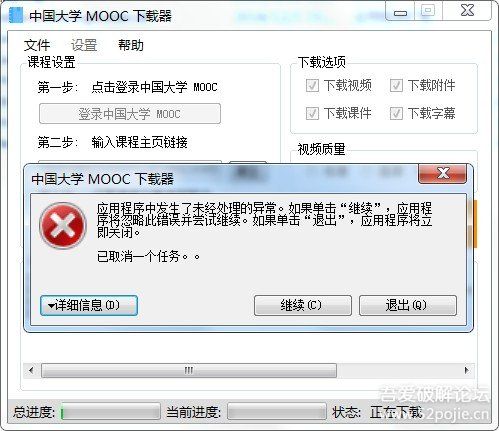Toggle the 下载视频 checkbox
Viewport: 499px width, 431px height.
312,86
